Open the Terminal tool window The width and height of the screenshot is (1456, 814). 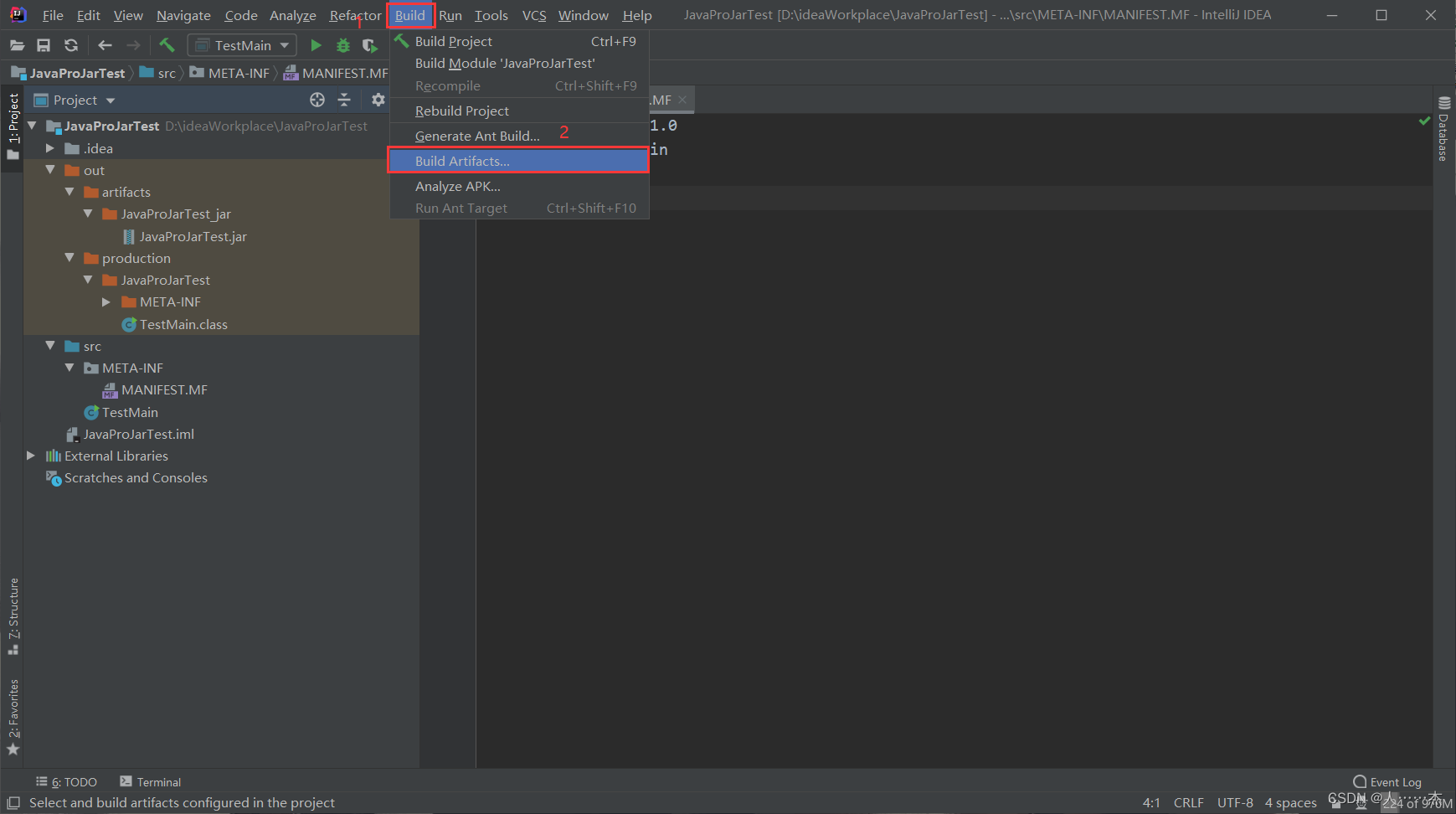pos(151,782)
